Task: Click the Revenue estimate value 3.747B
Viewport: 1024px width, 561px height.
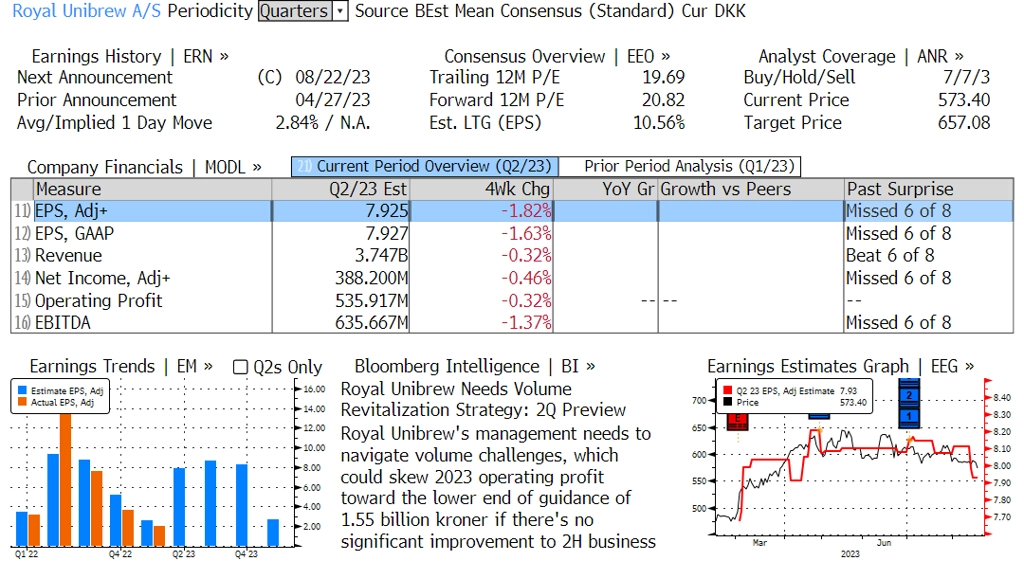Action: (x=382, y=255)
